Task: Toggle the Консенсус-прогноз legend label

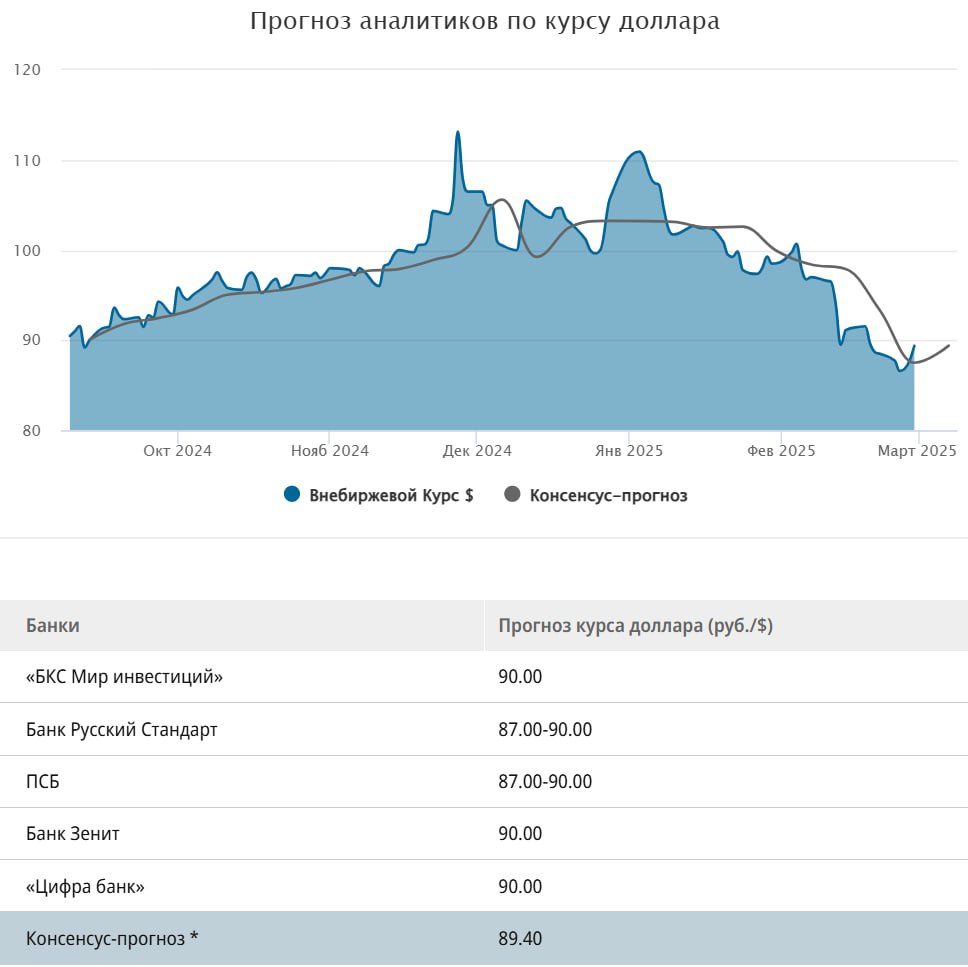Action: pyautogui.click(x=608, y=495)
